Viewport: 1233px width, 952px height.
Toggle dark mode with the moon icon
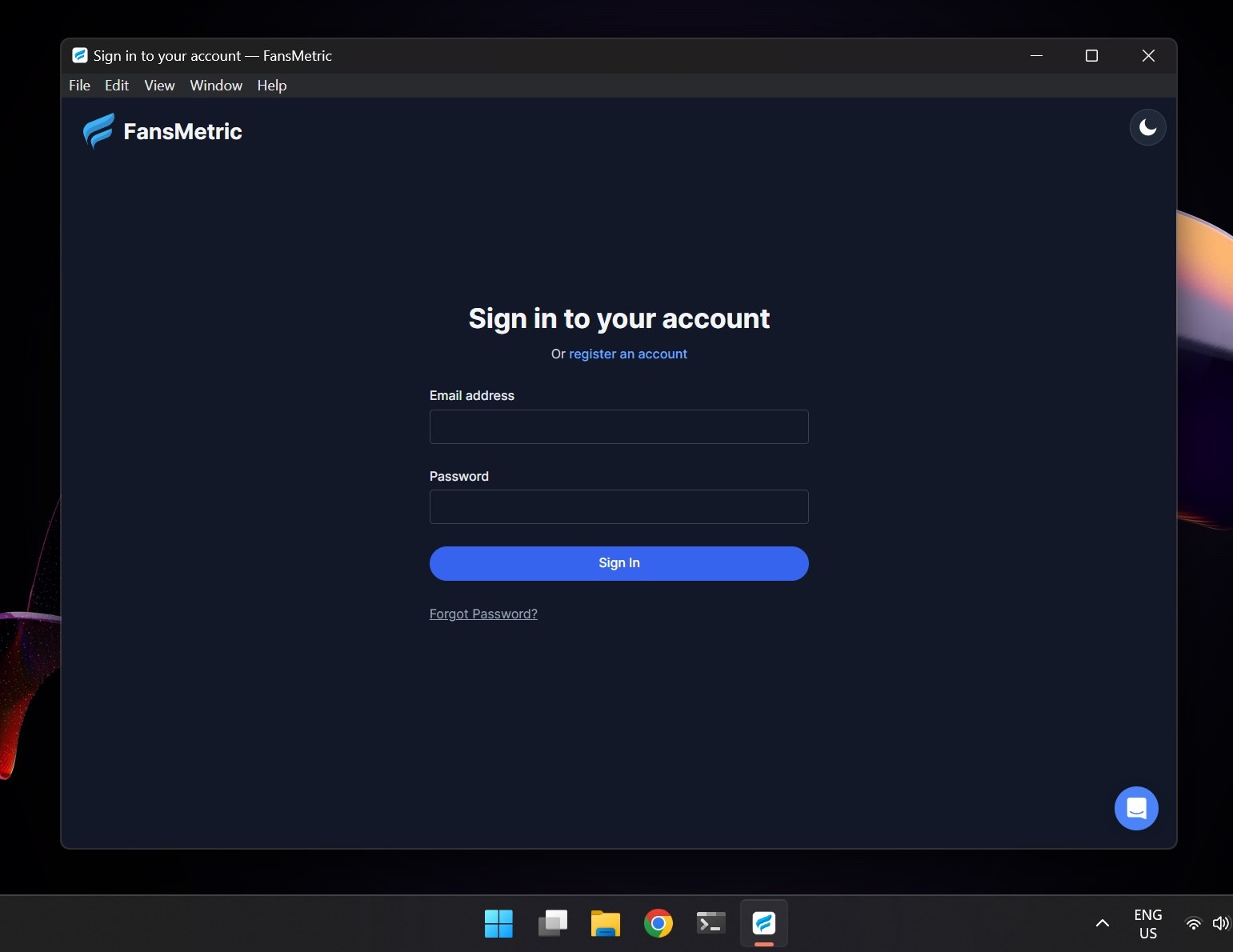pyautogui.click(x=1147, y=128)
